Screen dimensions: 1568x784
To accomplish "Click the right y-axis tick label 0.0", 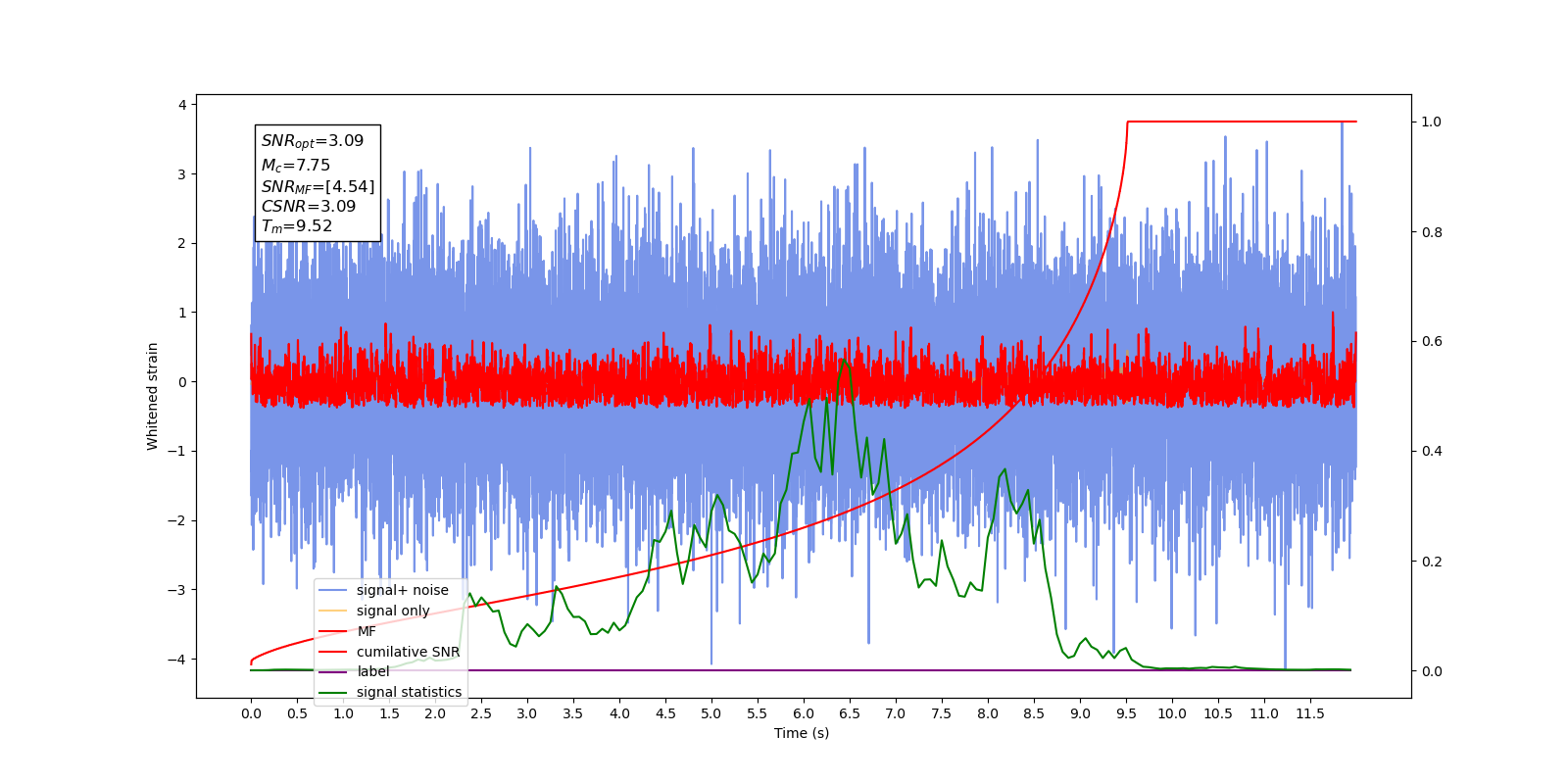I will tap(1432, 671).
